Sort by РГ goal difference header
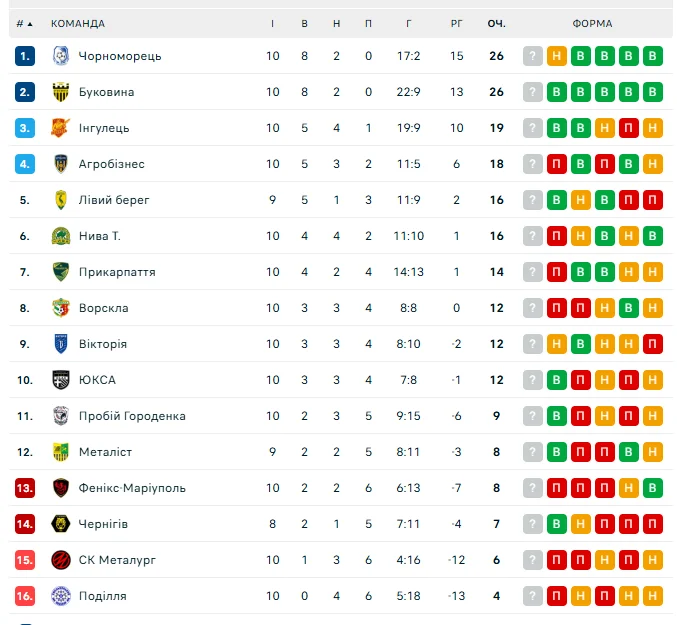This screenshot has height=625, width=677. (x=457, y=23)
